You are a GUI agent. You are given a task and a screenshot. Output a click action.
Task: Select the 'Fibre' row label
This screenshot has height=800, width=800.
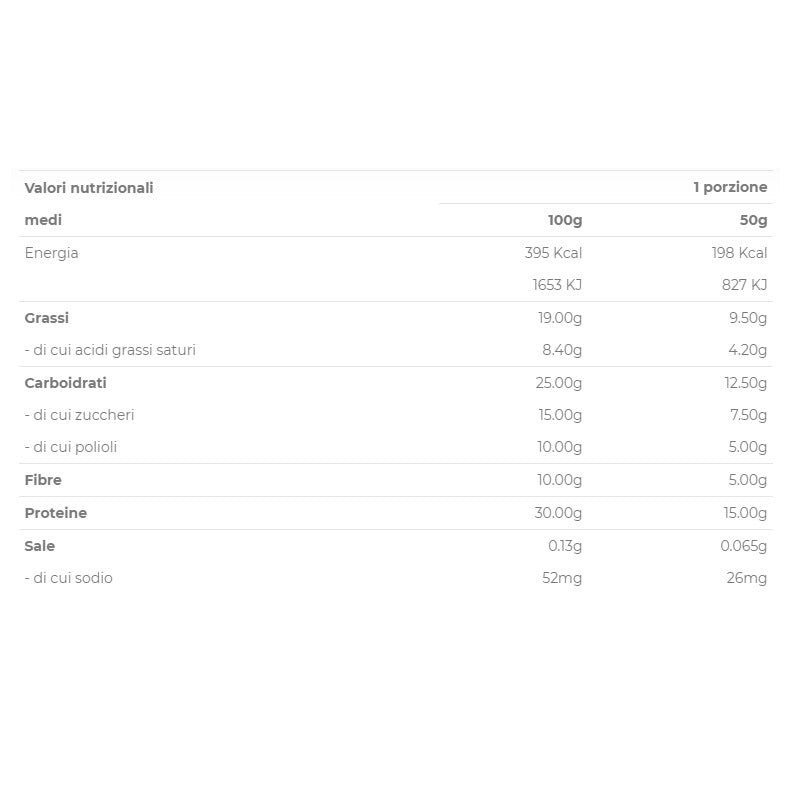point(43,480)
